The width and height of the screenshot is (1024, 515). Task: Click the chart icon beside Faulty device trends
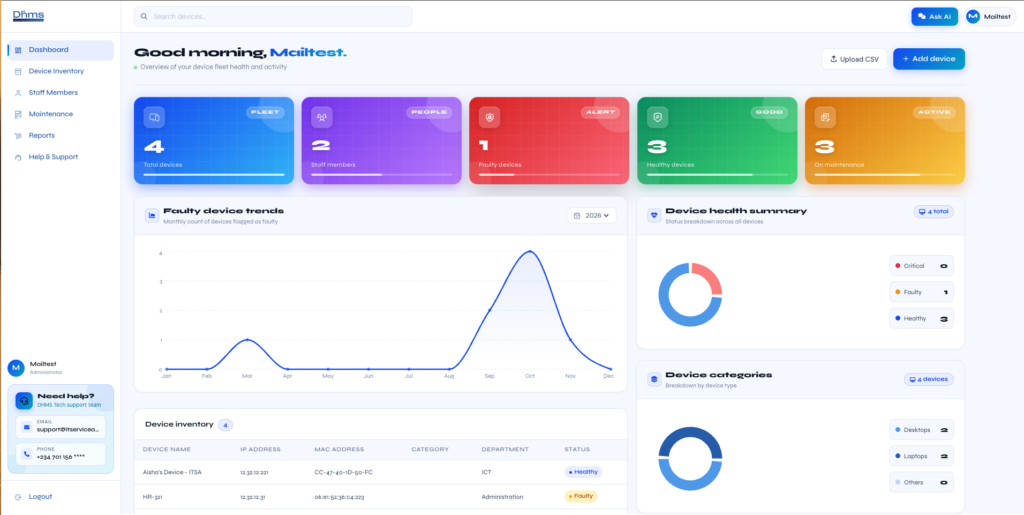click(152, 215)
